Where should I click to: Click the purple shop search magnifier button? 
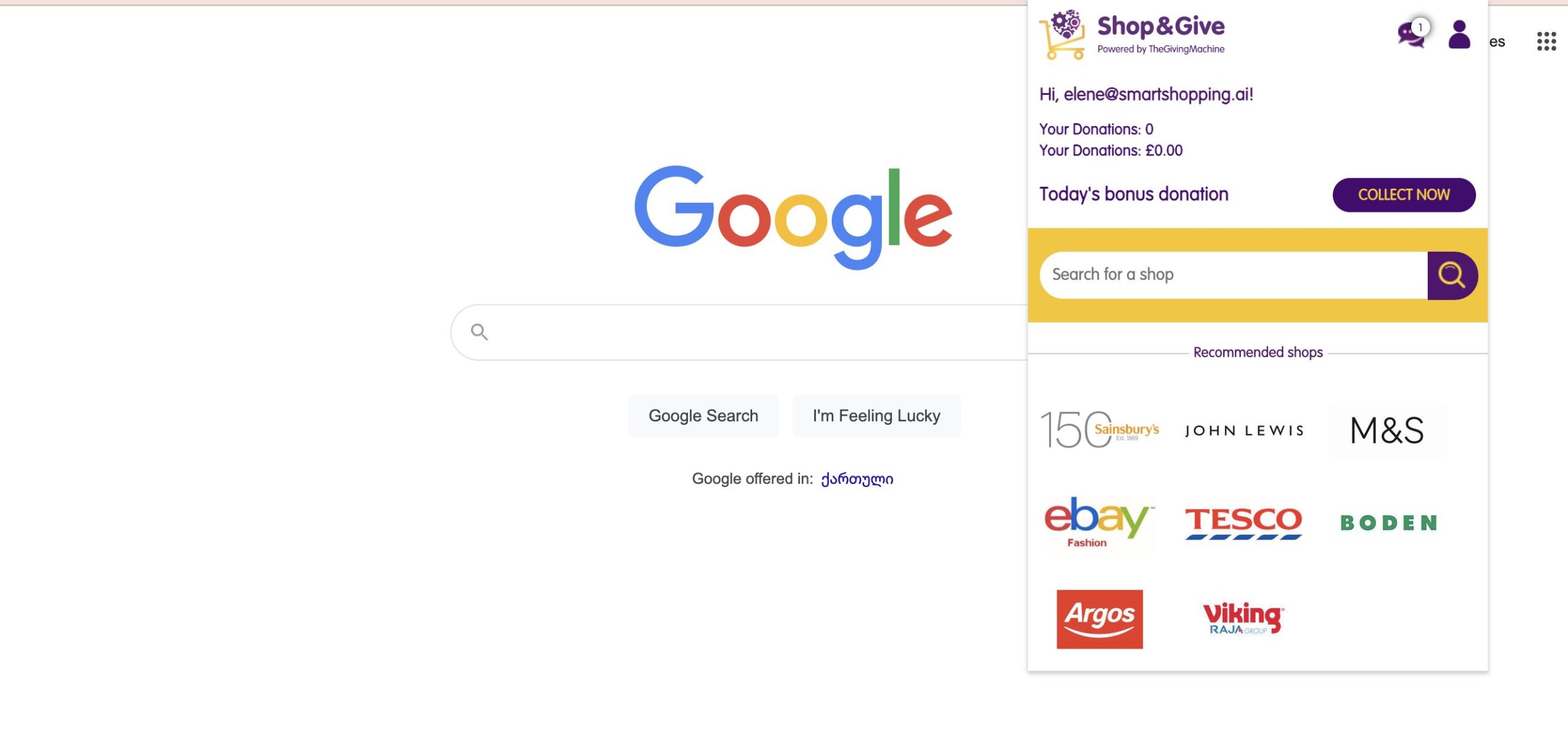point(1452,275)
